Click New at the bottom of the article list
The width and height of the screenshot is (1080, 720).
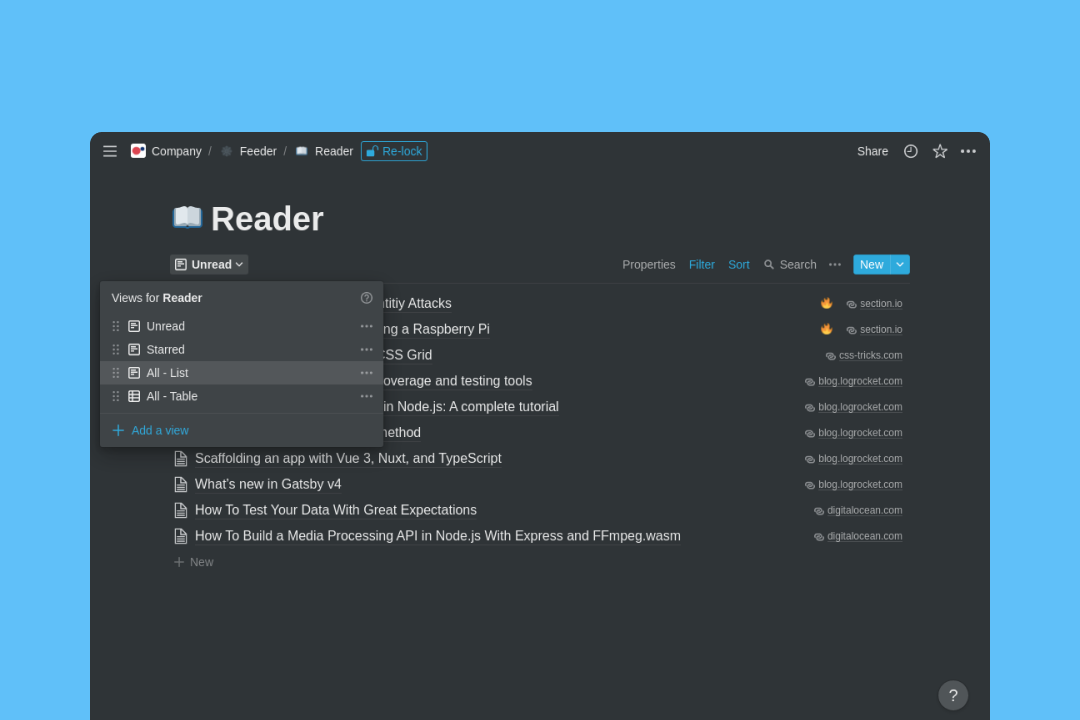click(194, 561)
